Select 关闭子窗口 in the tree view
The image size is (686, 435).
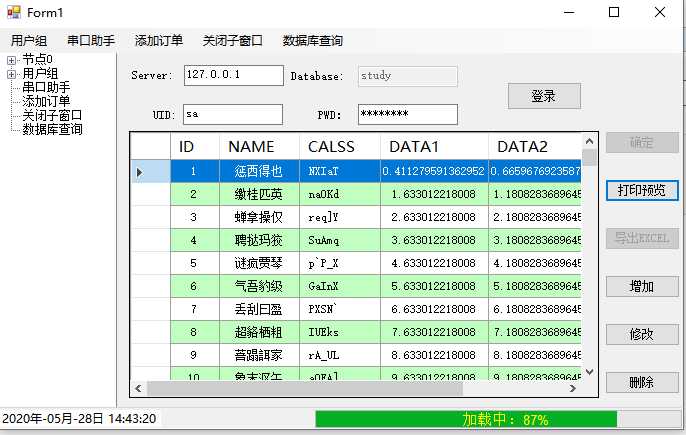tap(52, 115)
